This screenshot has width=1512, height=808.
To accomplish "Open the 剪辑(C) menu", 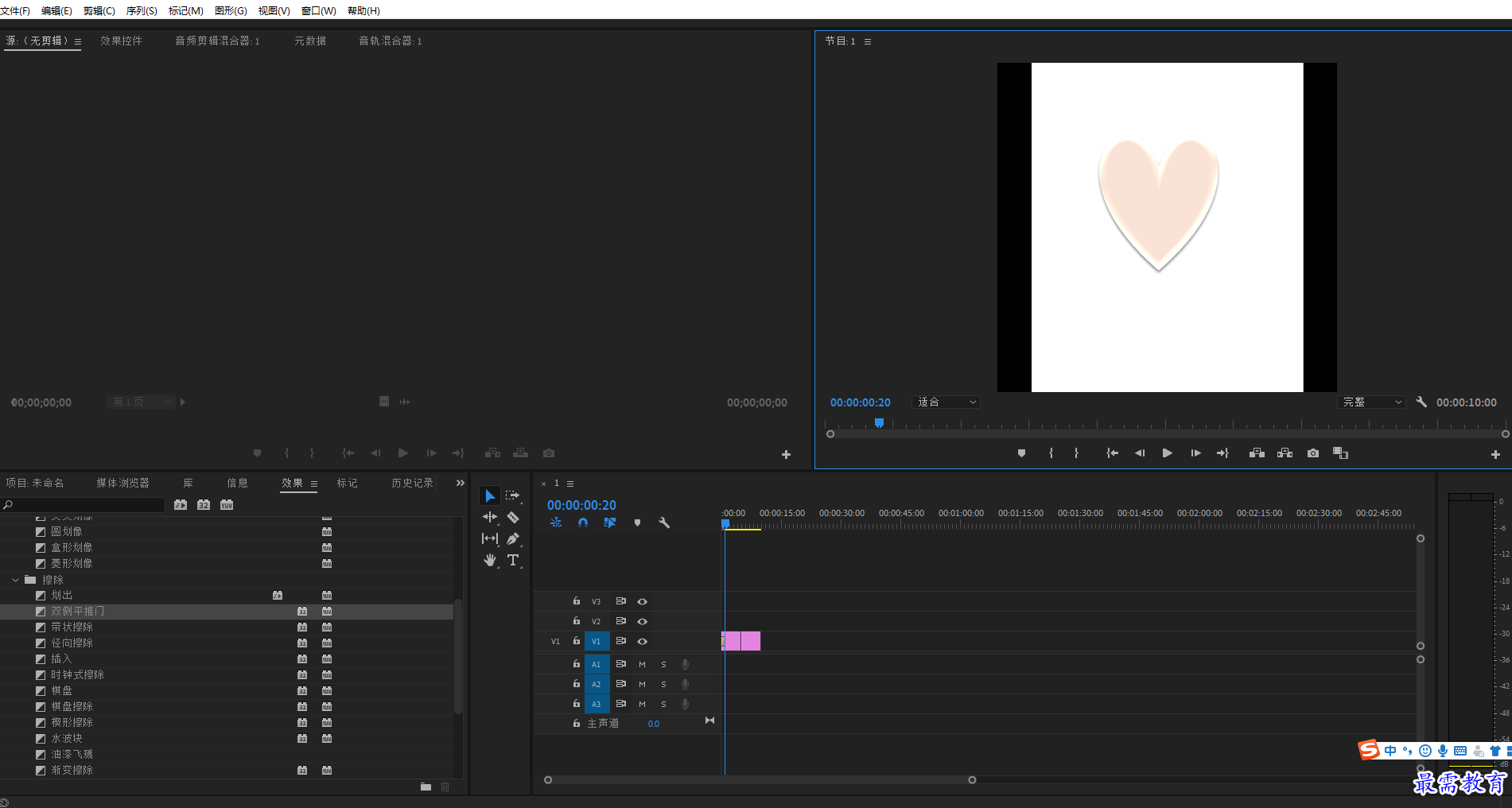I will 99,10.
